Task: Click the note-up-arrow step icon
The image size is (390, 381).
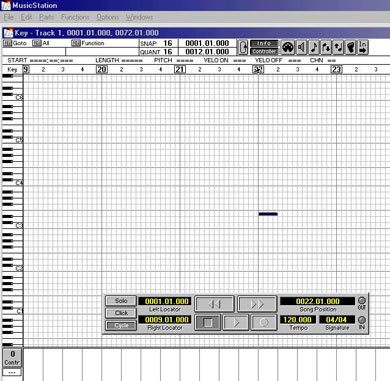Action: pyautogui.click(x=338, y=47)
